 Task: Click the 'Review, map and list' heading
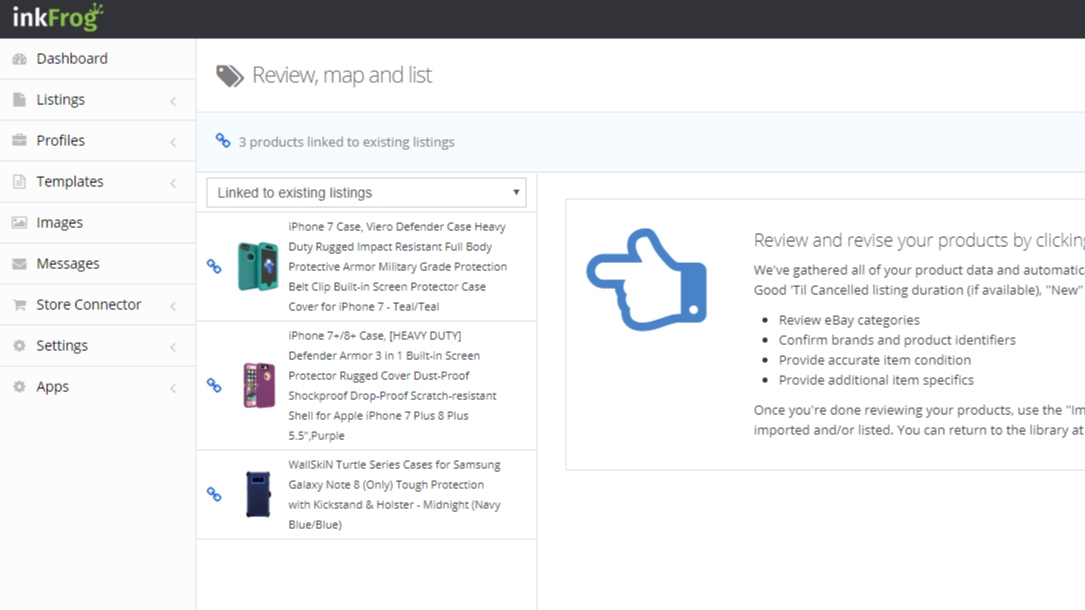pyautogui.click(x=342, y=75)
